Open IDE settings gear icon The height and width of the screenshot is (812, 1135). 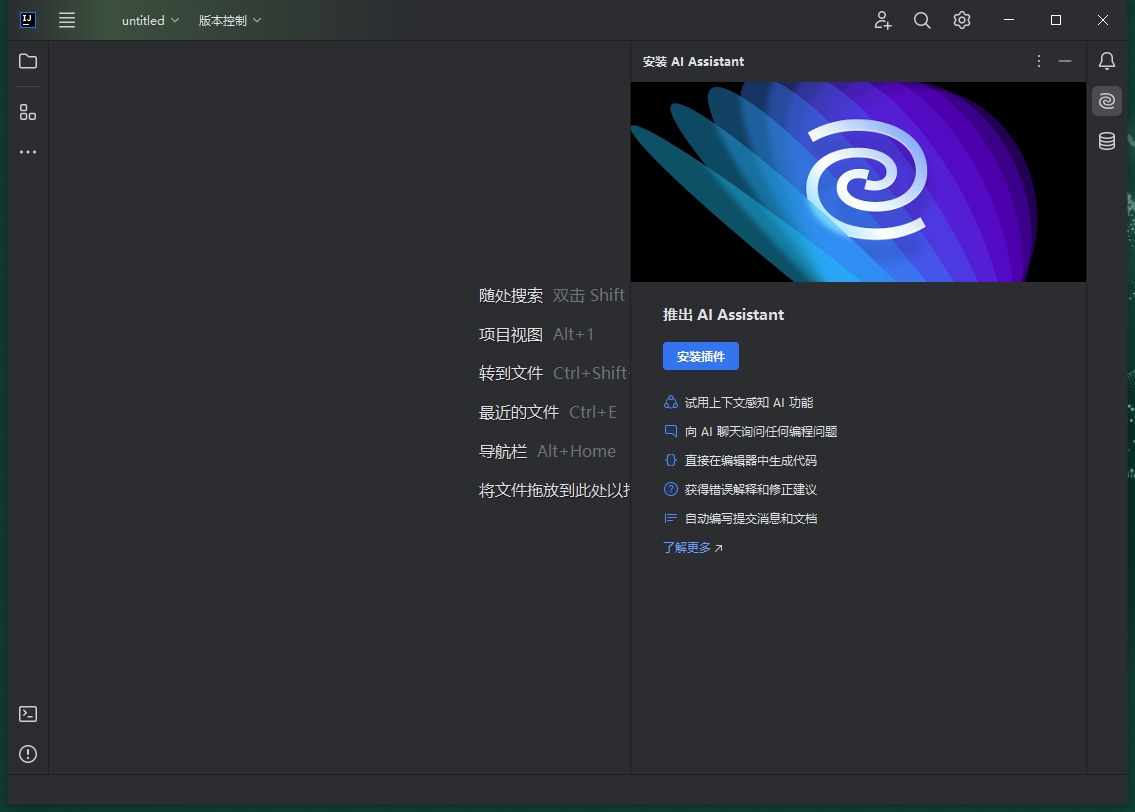[x=961, y=20]
